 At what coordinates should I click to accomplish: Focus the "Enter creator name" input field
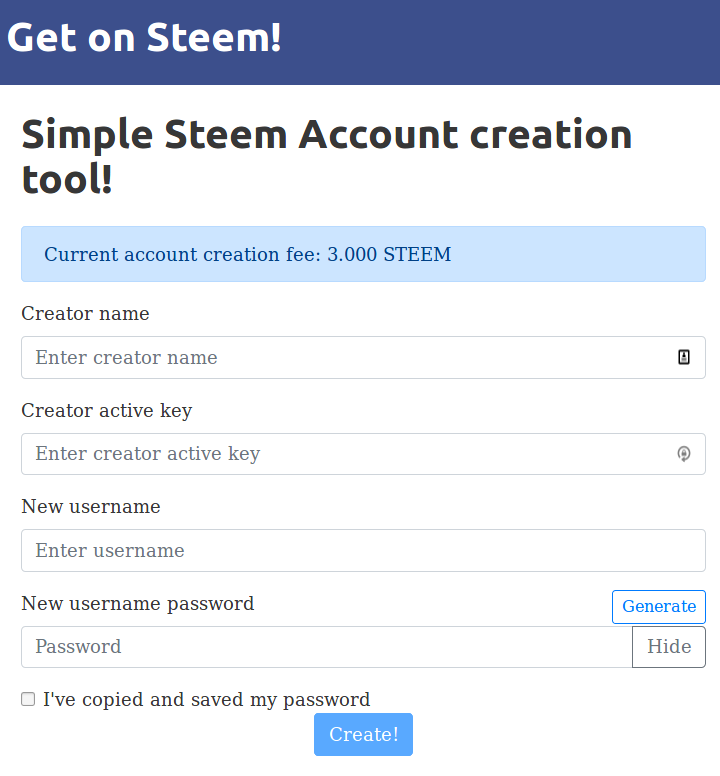(x=363, y=357)
